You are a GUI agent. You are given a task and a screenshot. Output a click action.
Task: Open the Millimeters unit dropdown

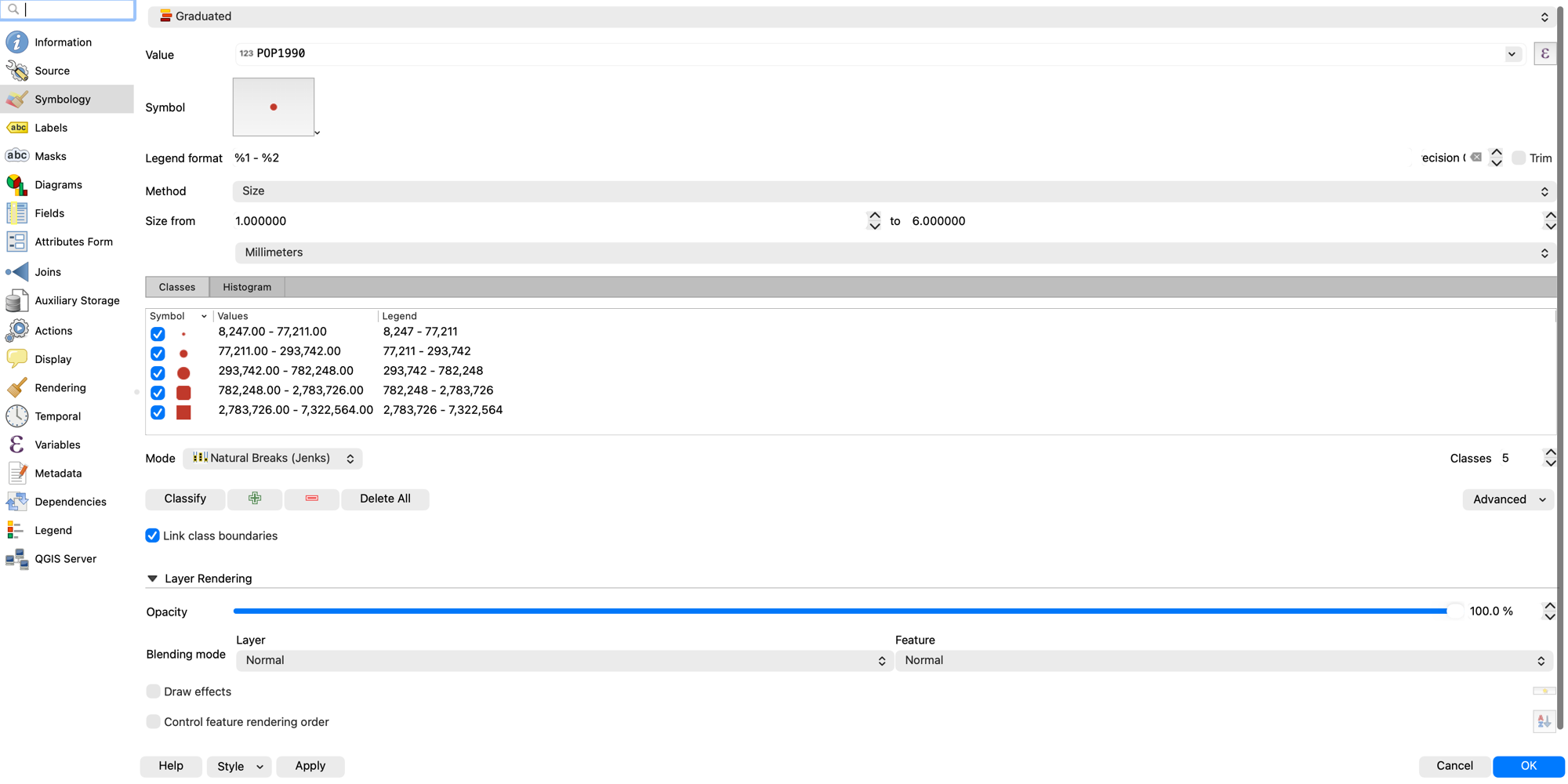click(x=895, y=252)
